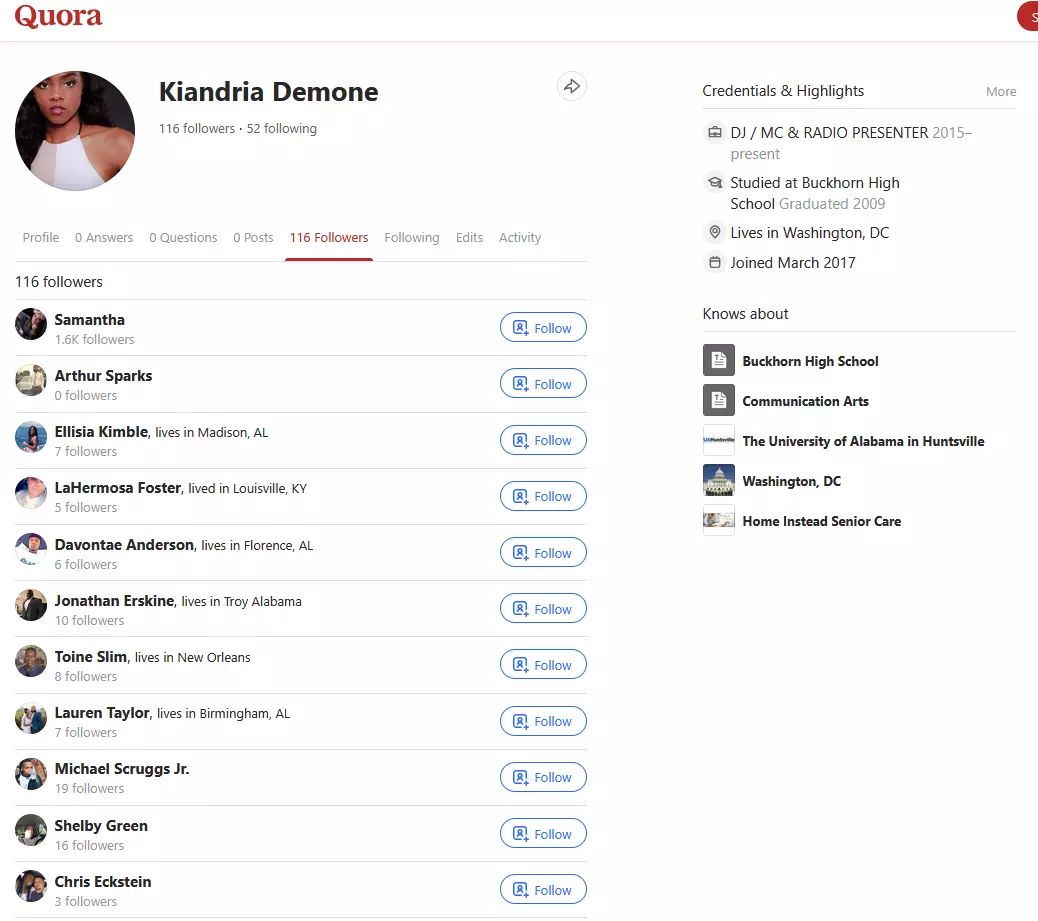This screenshot has width=1038, height=921.
Task: Follow LaHermosa Foster
Action: tap(543, 496)
